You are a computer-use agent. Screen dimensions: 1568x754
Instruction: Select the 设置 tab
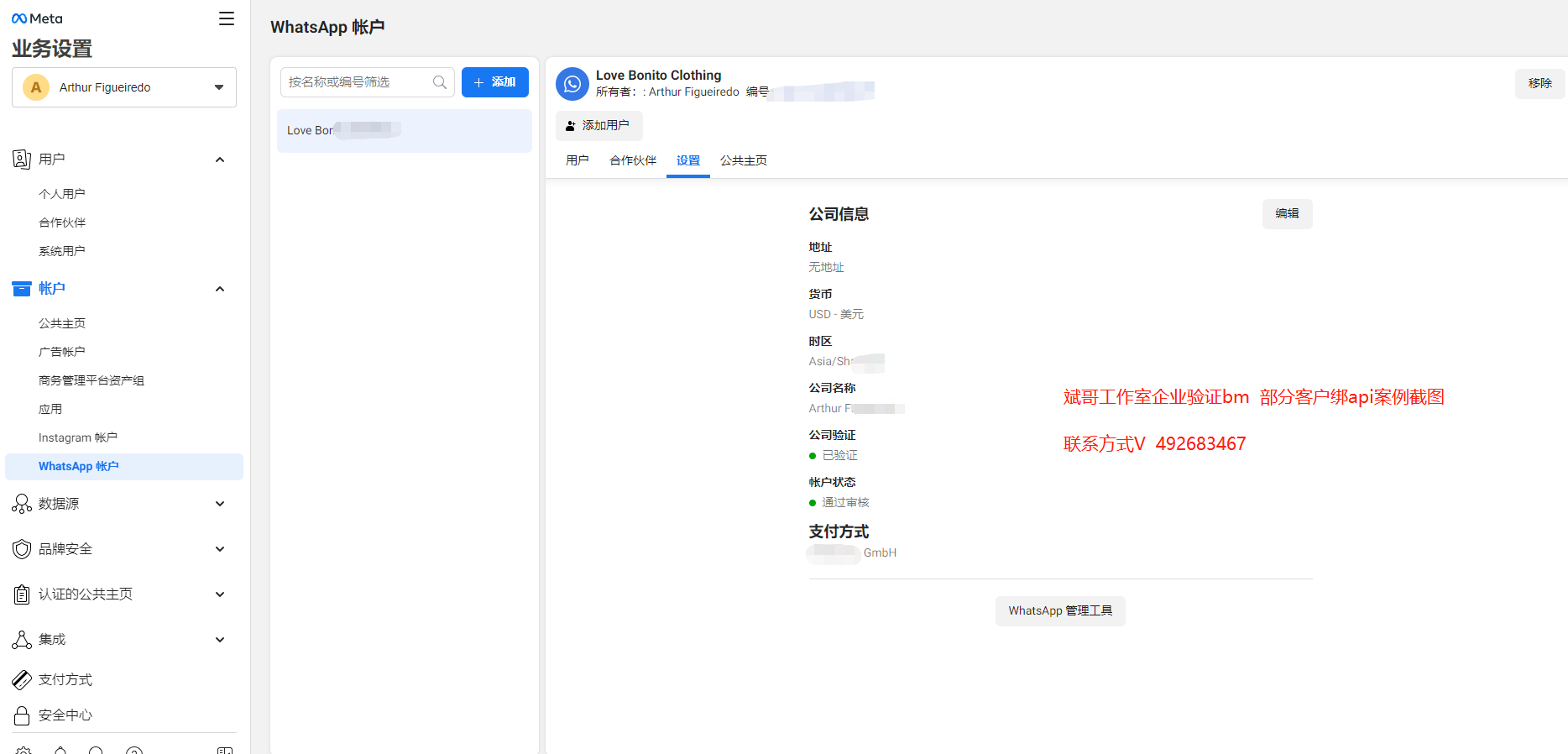pyautogui.click(x=688, y=160)
